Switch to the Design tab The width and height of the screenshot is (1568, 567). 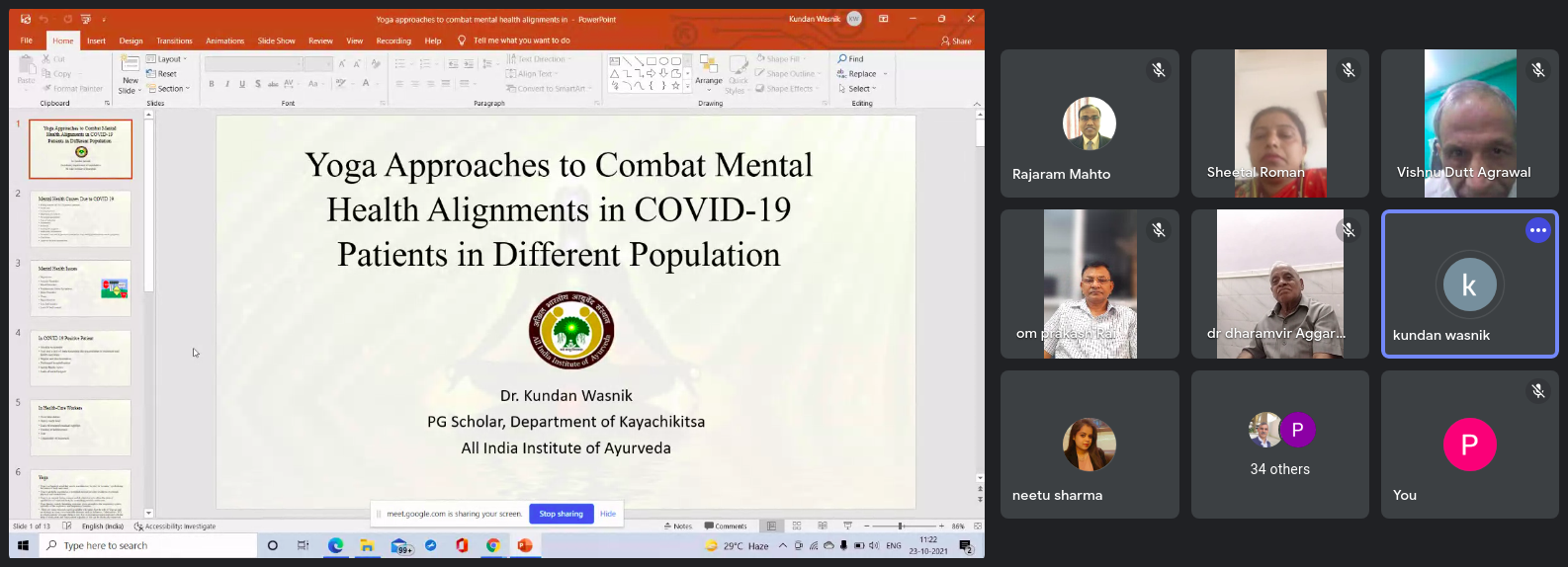tap(131, 40)
